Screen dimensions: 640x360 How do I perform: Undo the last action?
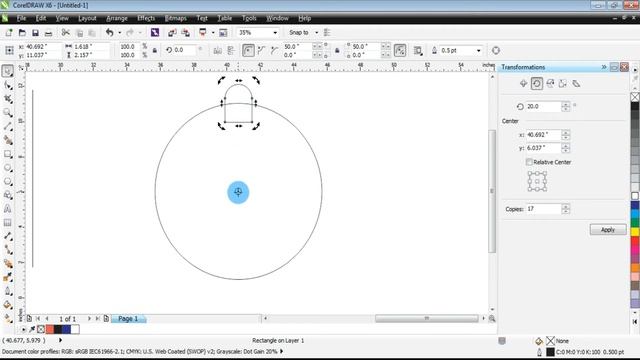(109, 33)
